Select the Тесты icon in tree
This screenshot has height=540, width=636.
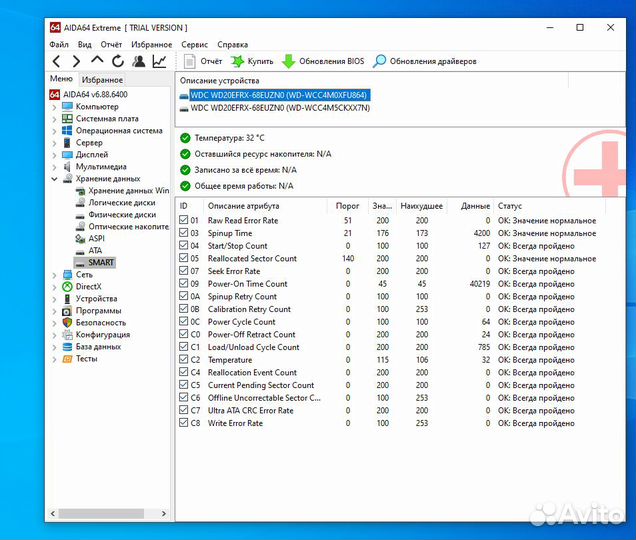pyautogui.click(x=67, y=359)
